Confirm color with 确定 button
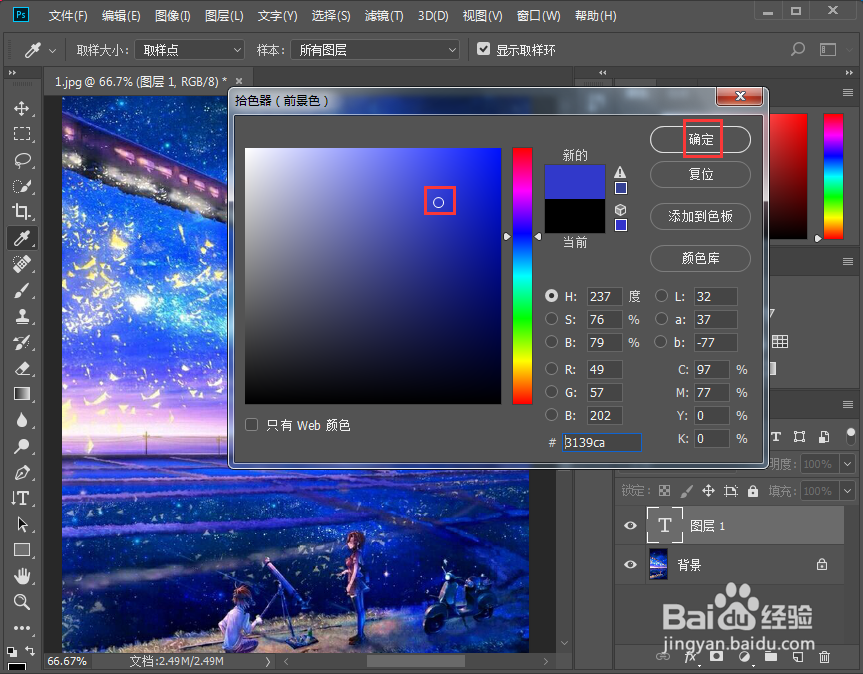This screenshot has width=863, height=674. [700, 140]
